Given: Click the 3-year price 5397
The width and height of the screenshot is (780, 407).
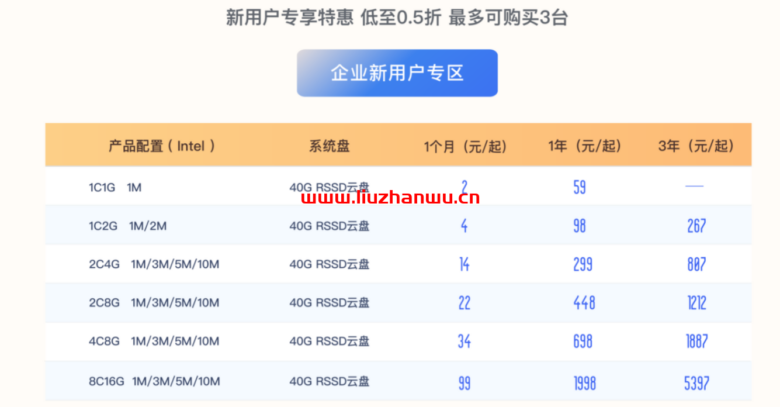Looking at the screenshot, I should pyautogui.click(x=696, y=383).
